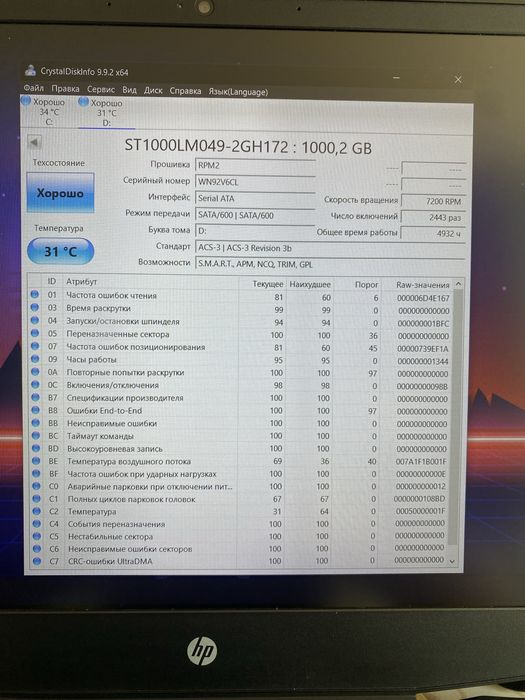Image resolution: width=525 pixels, height=700 pixels.
Task: Click the CrystalDiskInfo title bar icon
Action: (x=30, y=70)
